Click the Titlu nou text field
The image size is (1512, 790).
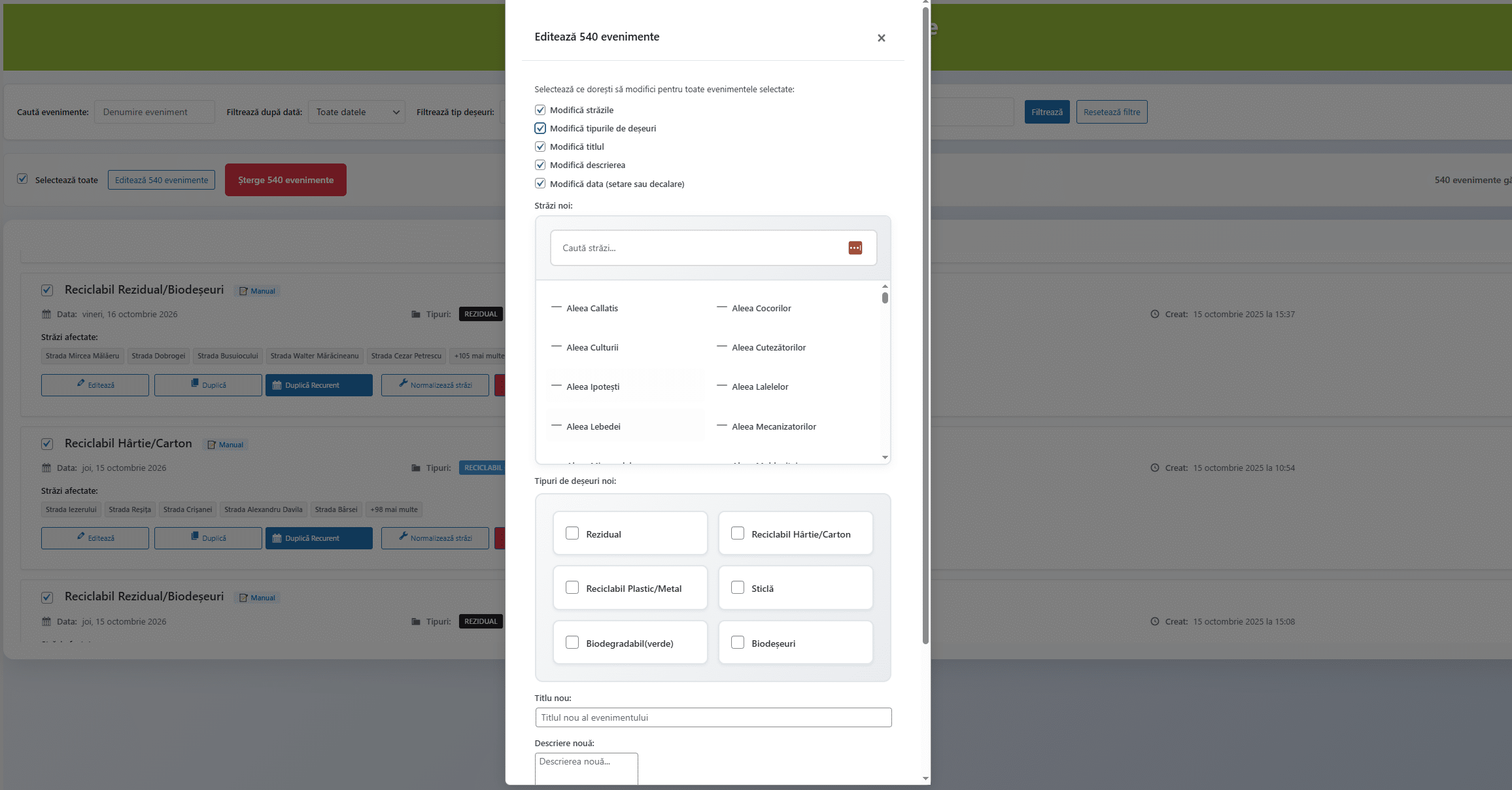[713, 717]
